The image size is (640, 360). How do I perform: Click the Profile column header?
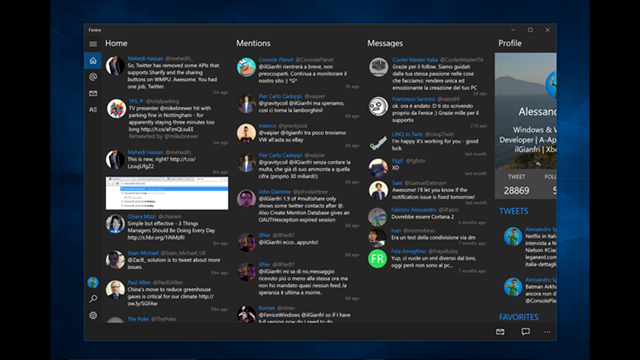pyautogui.click(x=510, y=43)
